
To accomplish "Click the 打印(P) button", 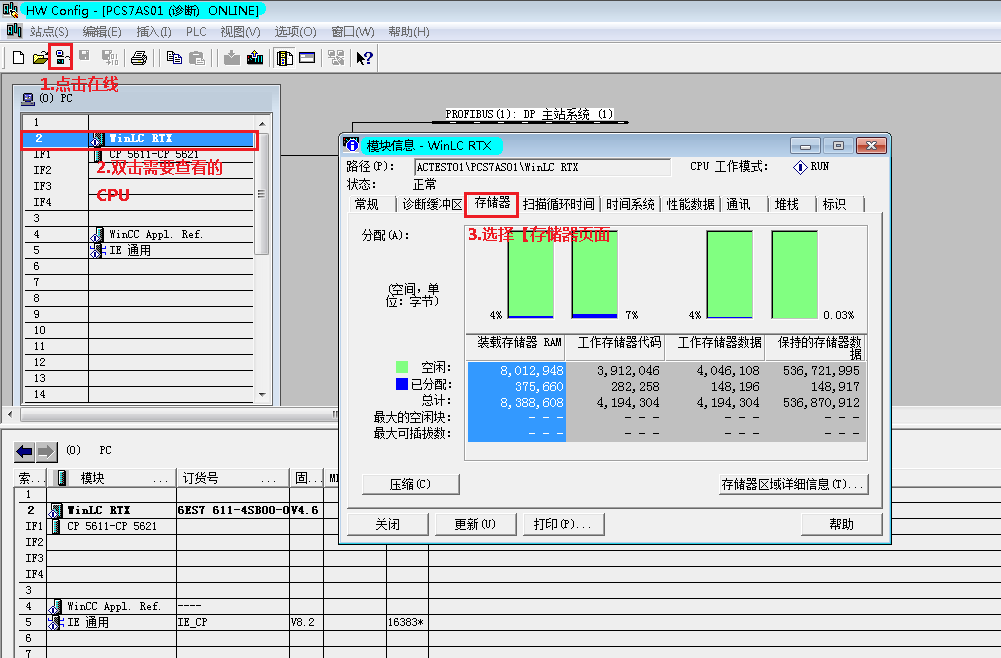I will tap(563, 524).
